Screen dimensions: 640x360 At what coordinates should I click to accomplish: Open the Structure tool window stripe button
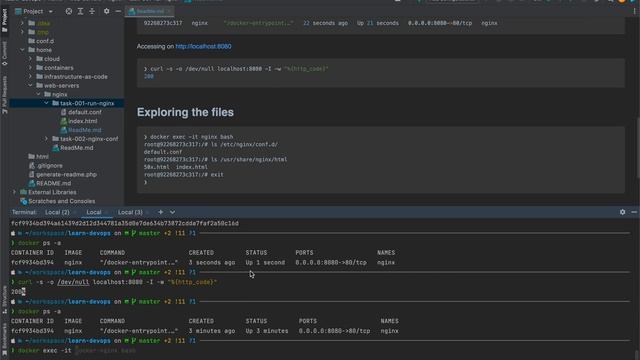[x=4, y=299]
